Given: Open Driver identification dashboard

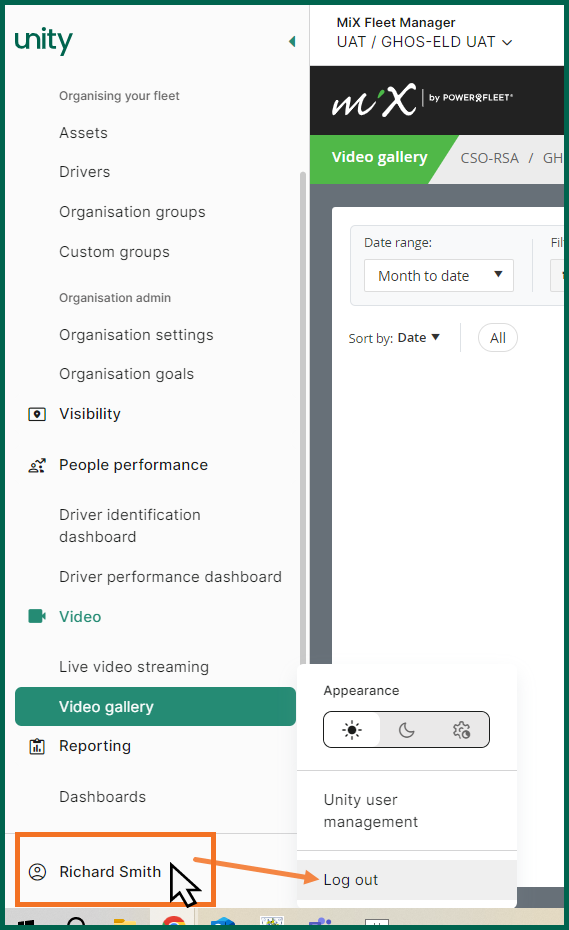Looking at the screenshot, I should pos(129,525).
